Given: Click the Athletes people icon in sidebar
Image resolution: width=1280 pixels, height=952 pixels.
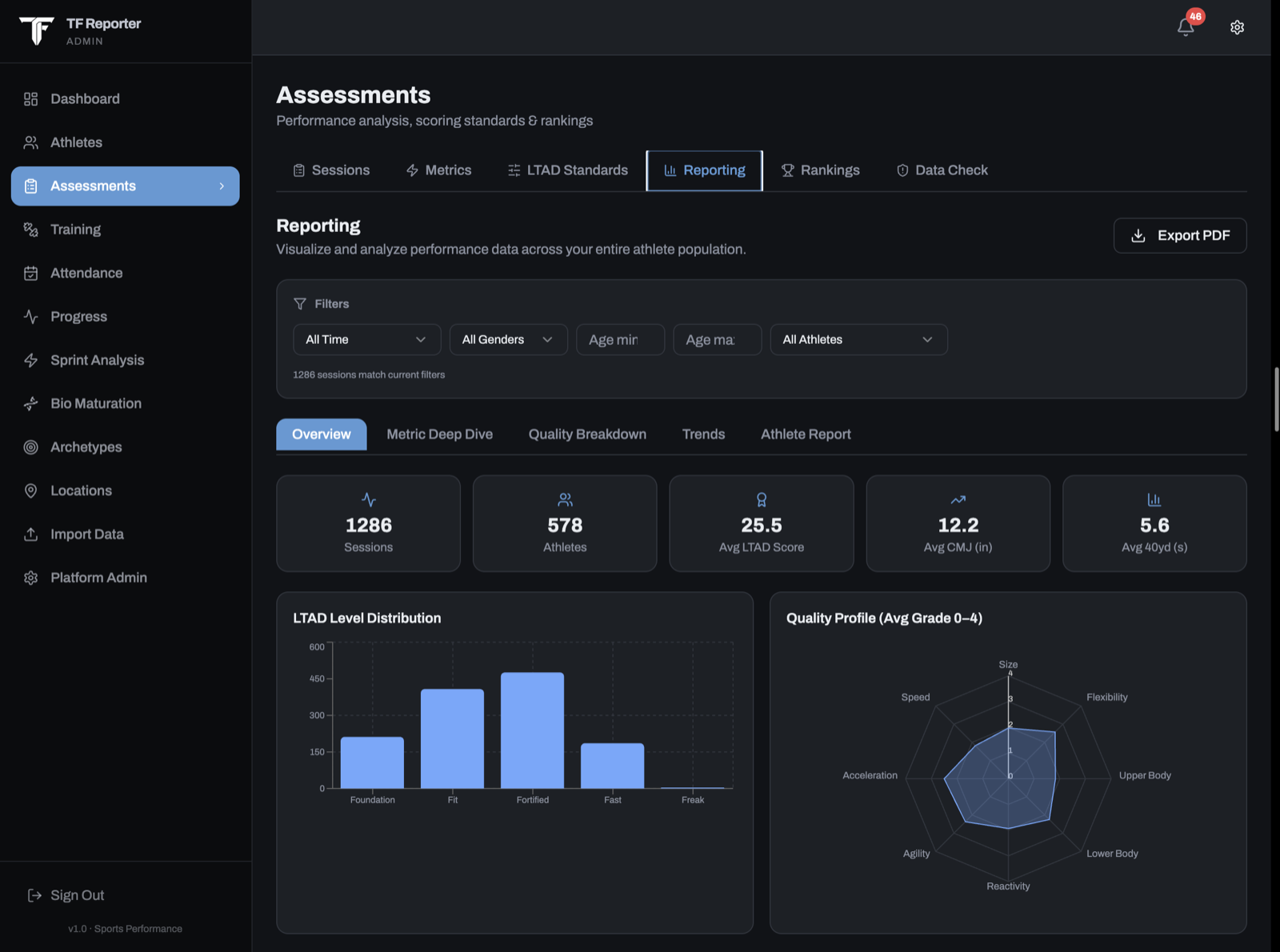Looking at the screenshot, I should click(x=31, y=142).
